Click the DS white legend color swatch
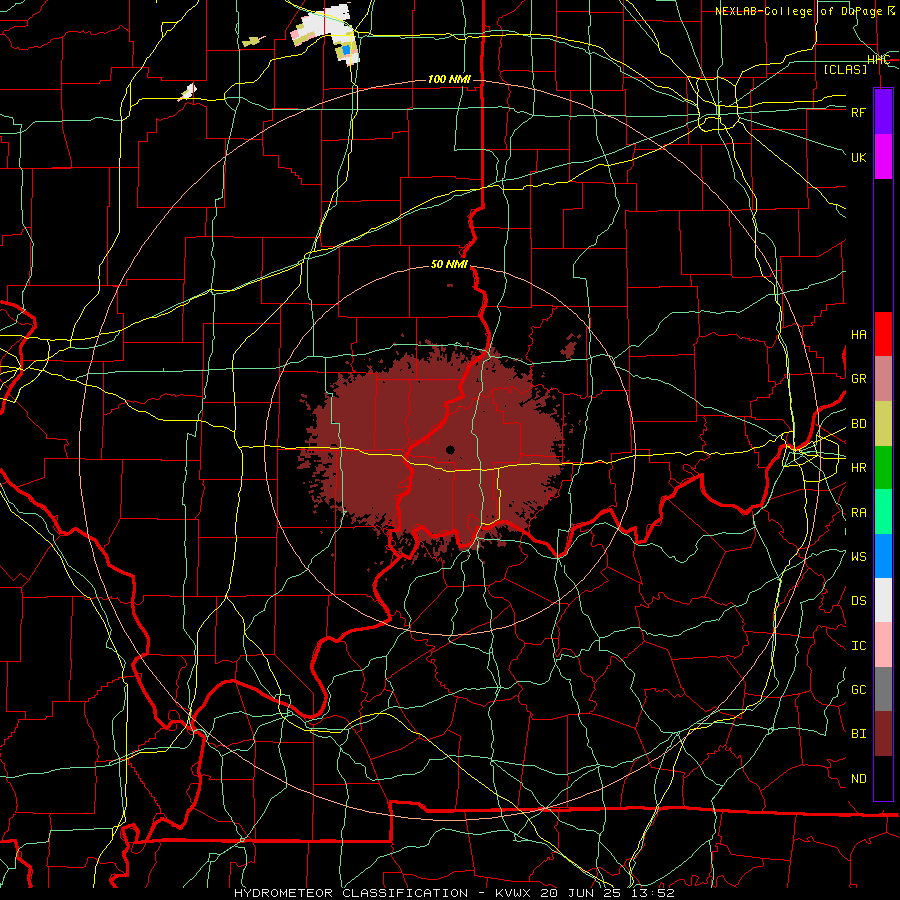This screenshot has height=900, width=900. tap(883, 600)
